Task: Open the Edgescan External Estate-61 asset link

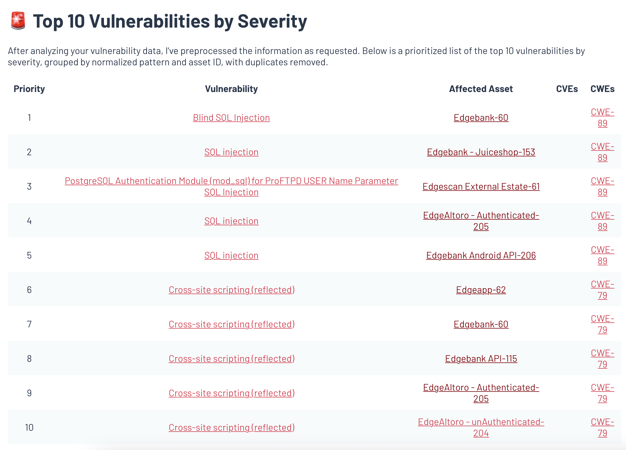Action: tap(481, 186)
